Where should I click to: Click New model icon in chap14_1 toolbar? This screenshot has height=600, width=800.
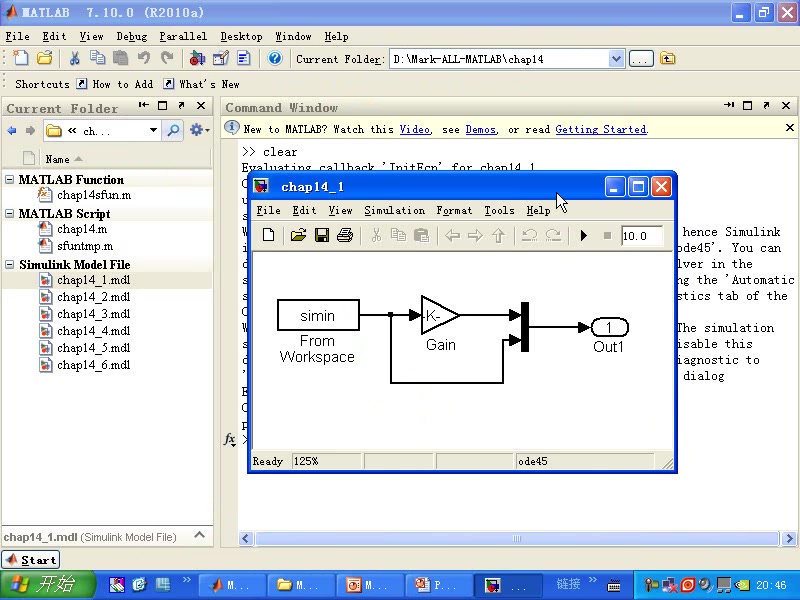click(268, 235)
